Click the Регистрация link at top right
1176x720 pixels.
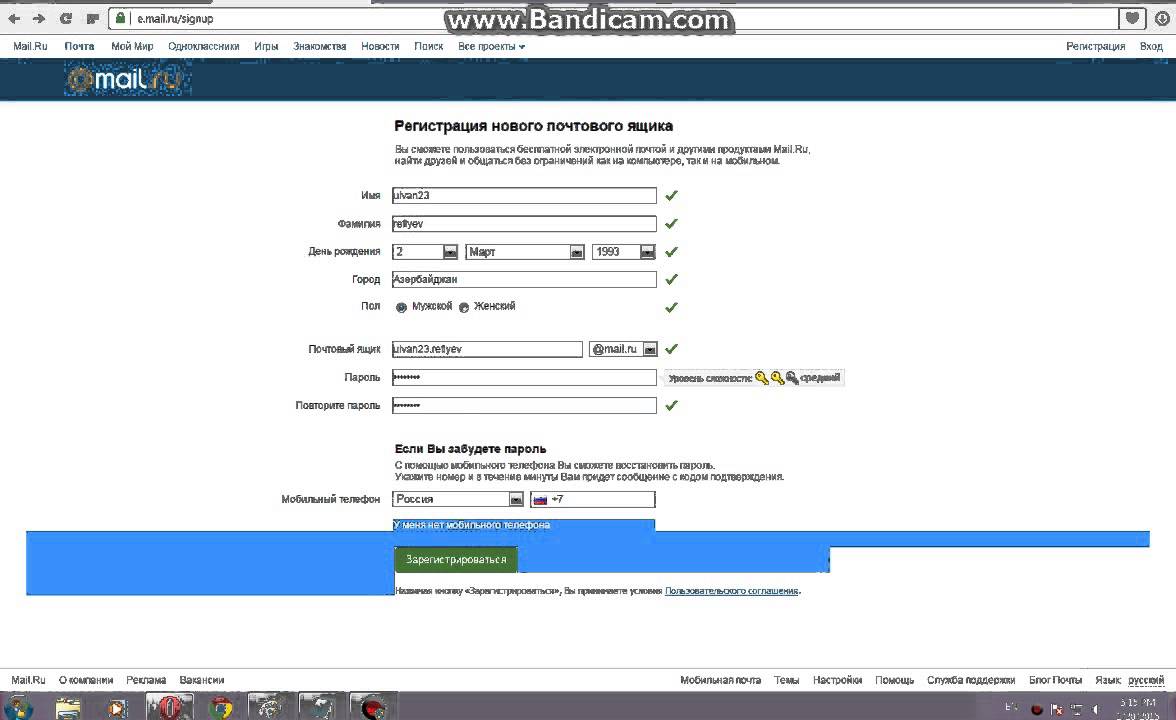coord(1096,46)
